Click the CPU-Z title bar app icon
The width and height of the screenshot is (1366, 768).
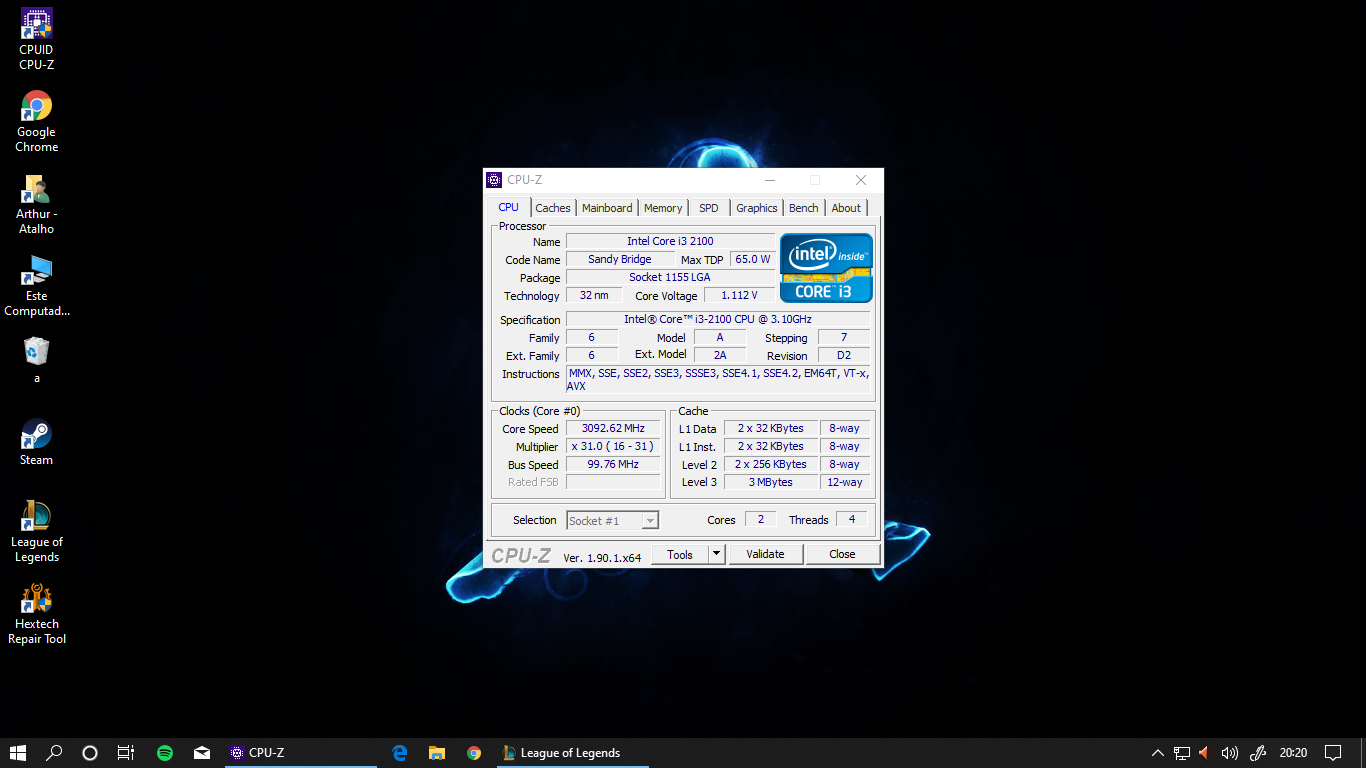[x=494, y=180]
